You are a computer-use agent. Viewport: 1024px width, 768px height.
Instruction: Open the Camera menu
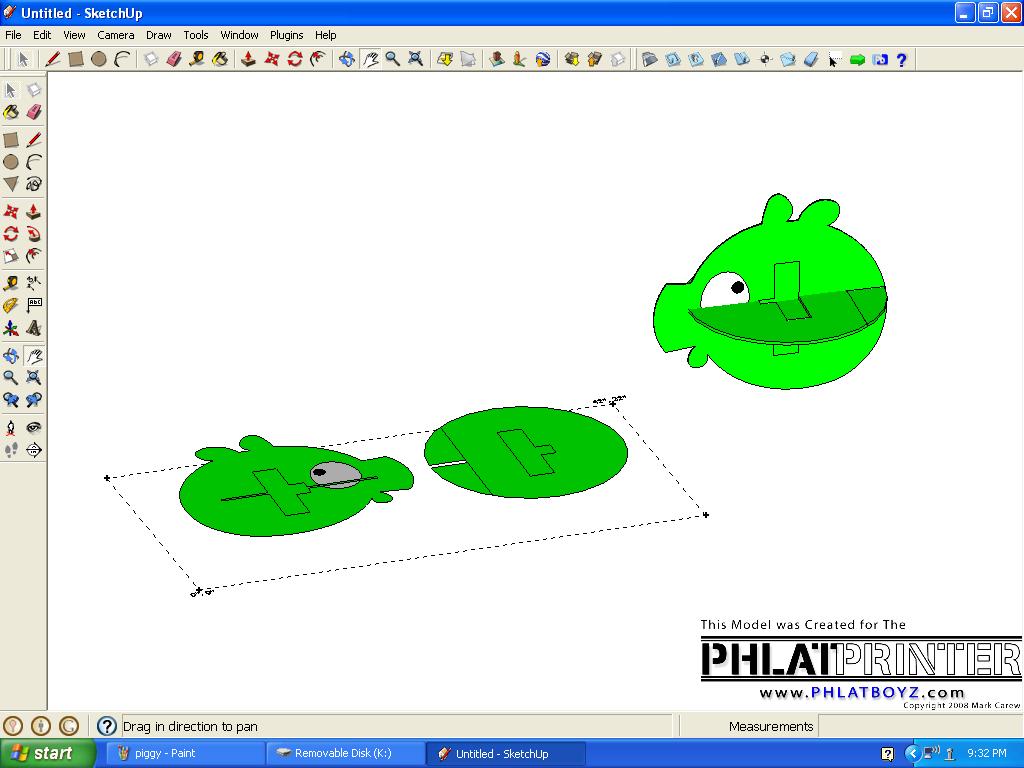(x=116, y=35)
